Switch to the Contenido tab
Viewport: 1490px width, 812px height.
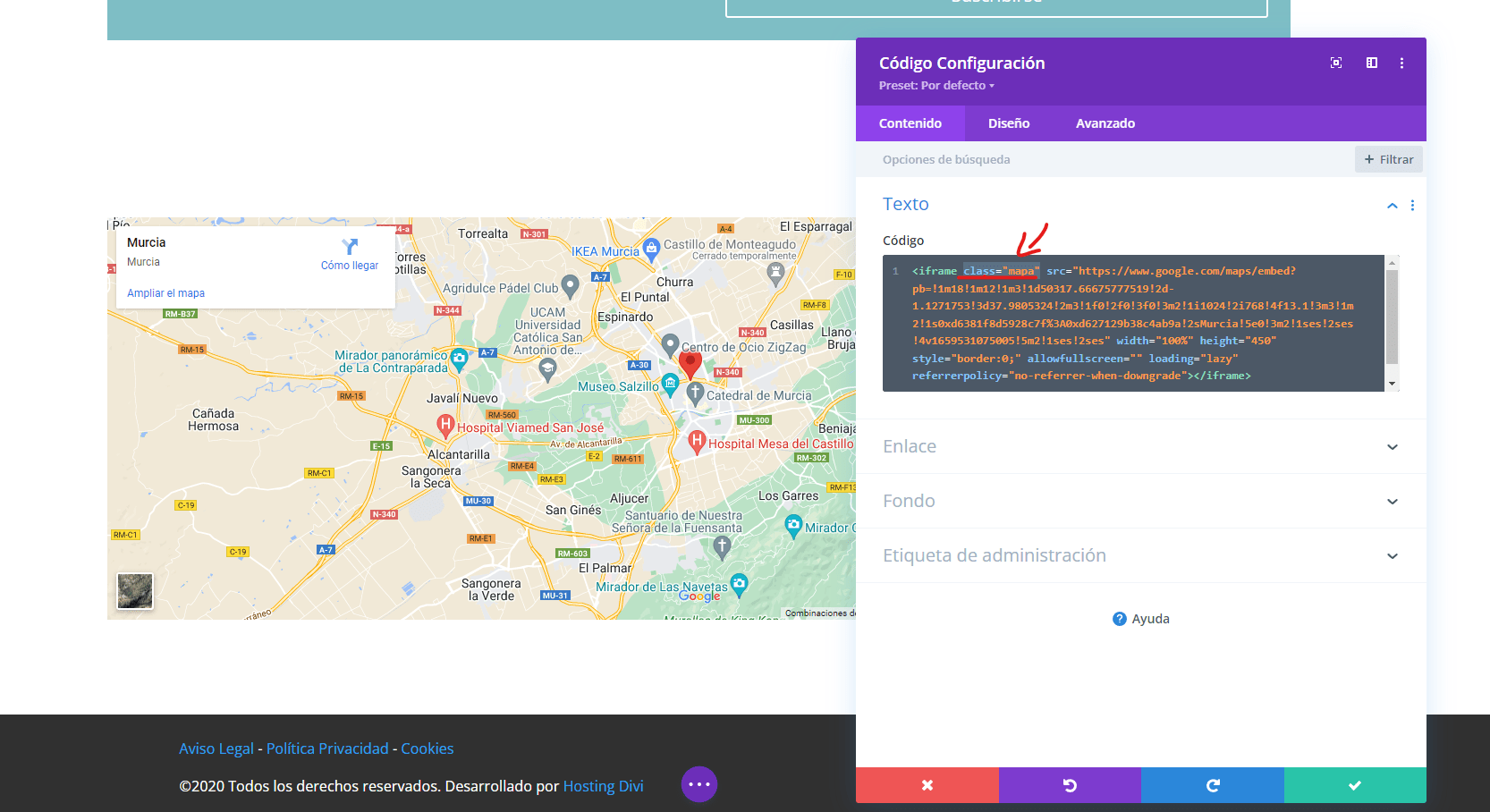click(x=910, y=123)
